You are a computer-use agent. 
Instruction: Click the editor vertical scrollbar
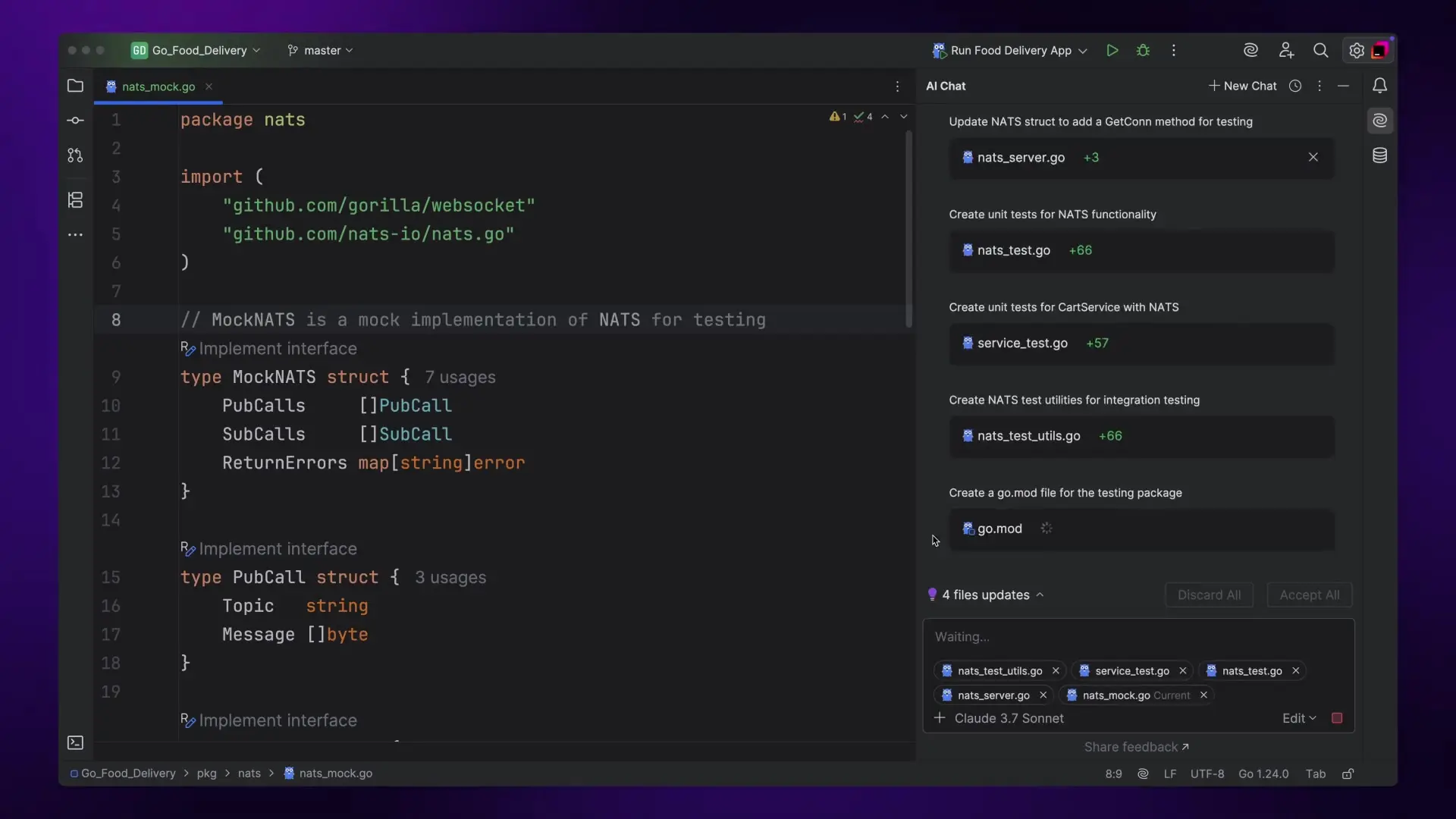pos(908,229)
